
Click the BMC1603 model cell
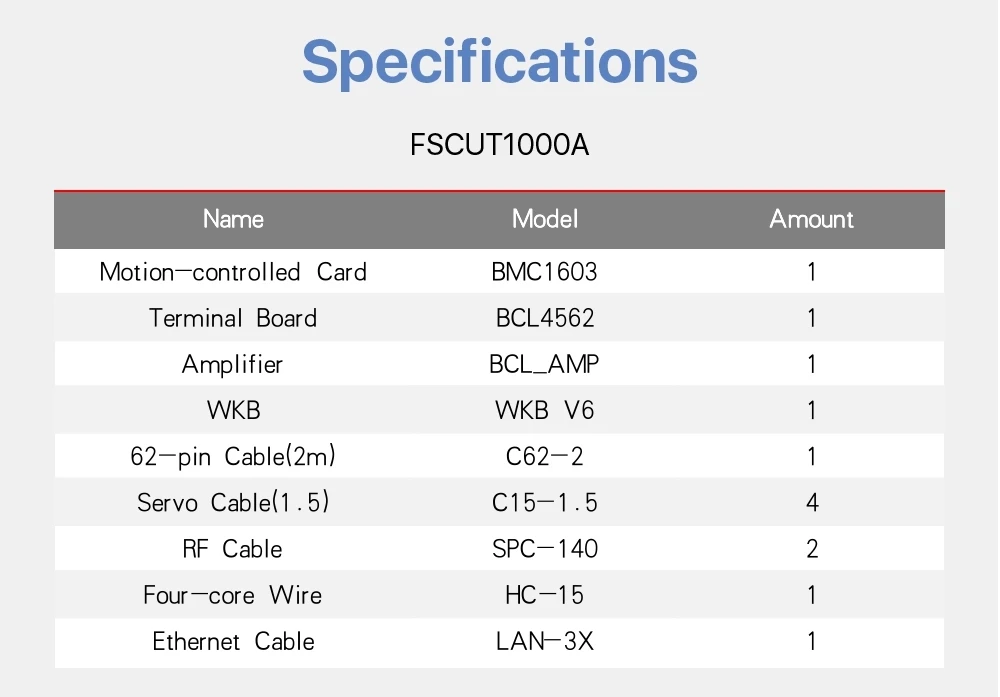pyautogui.click(x=545, y=272)
